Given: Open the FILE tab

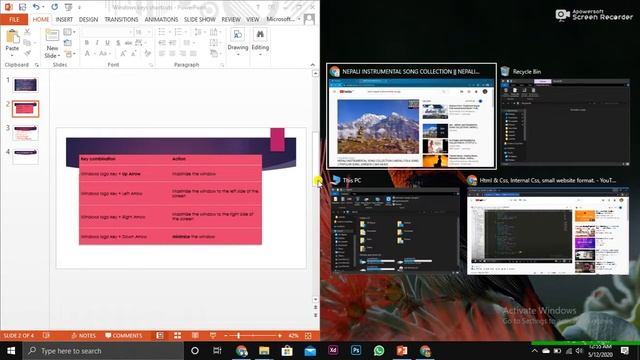Looking at the screenshot, I should (x=14, y=19).
